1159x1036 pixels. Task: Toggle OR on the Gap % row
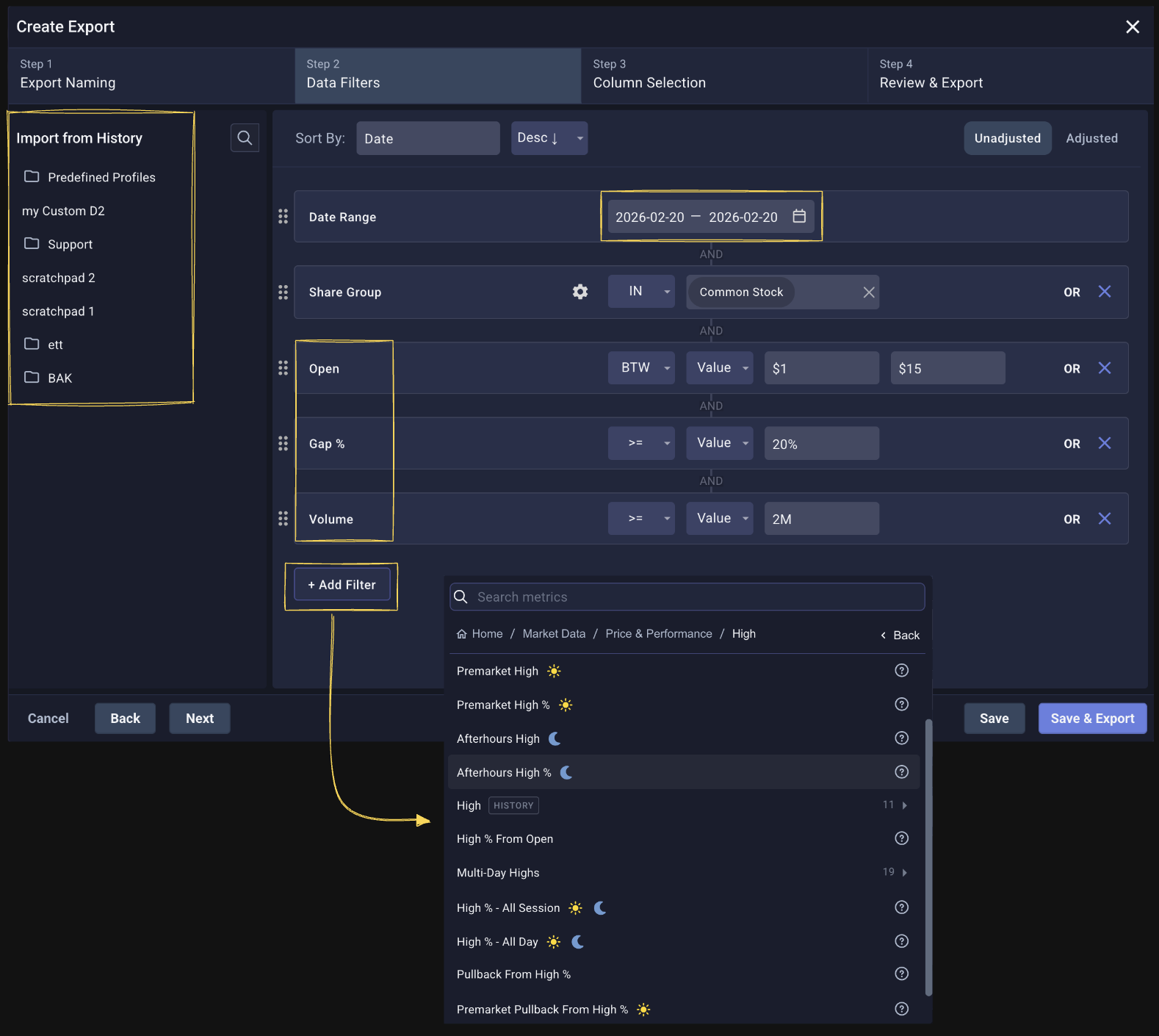click(1072, 444)
